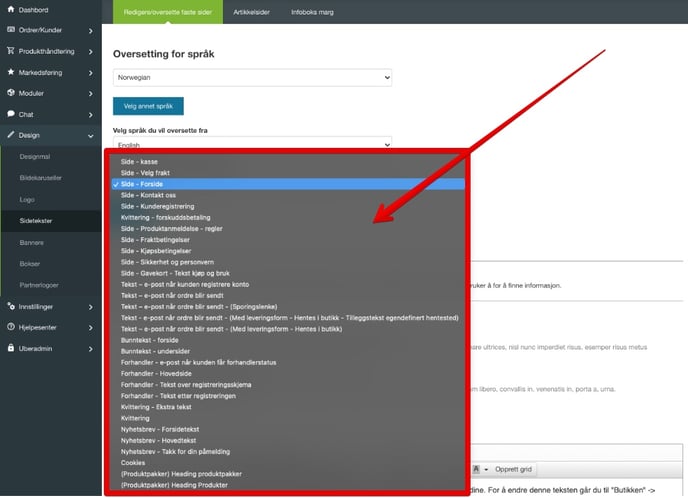
Task: Select 'Cookies' option in list
Action: click(288, 463)
